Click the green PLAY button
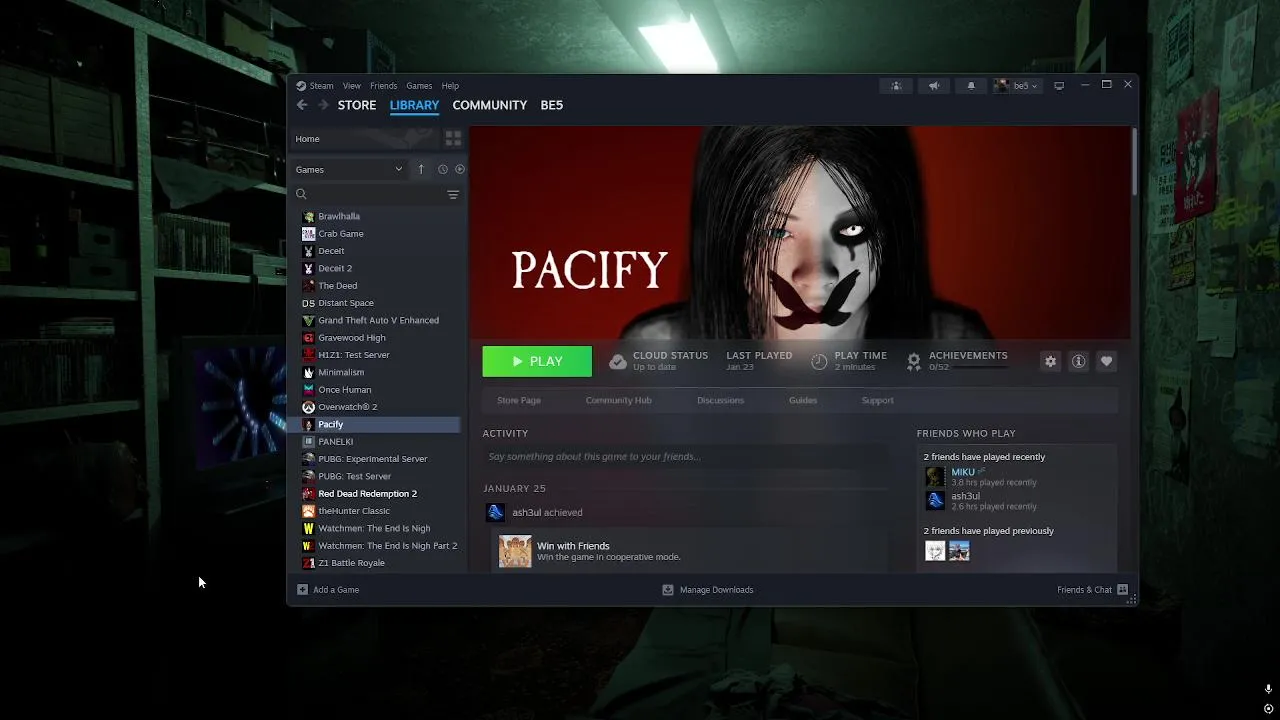1280x720 pixels. tap(537, 361)
